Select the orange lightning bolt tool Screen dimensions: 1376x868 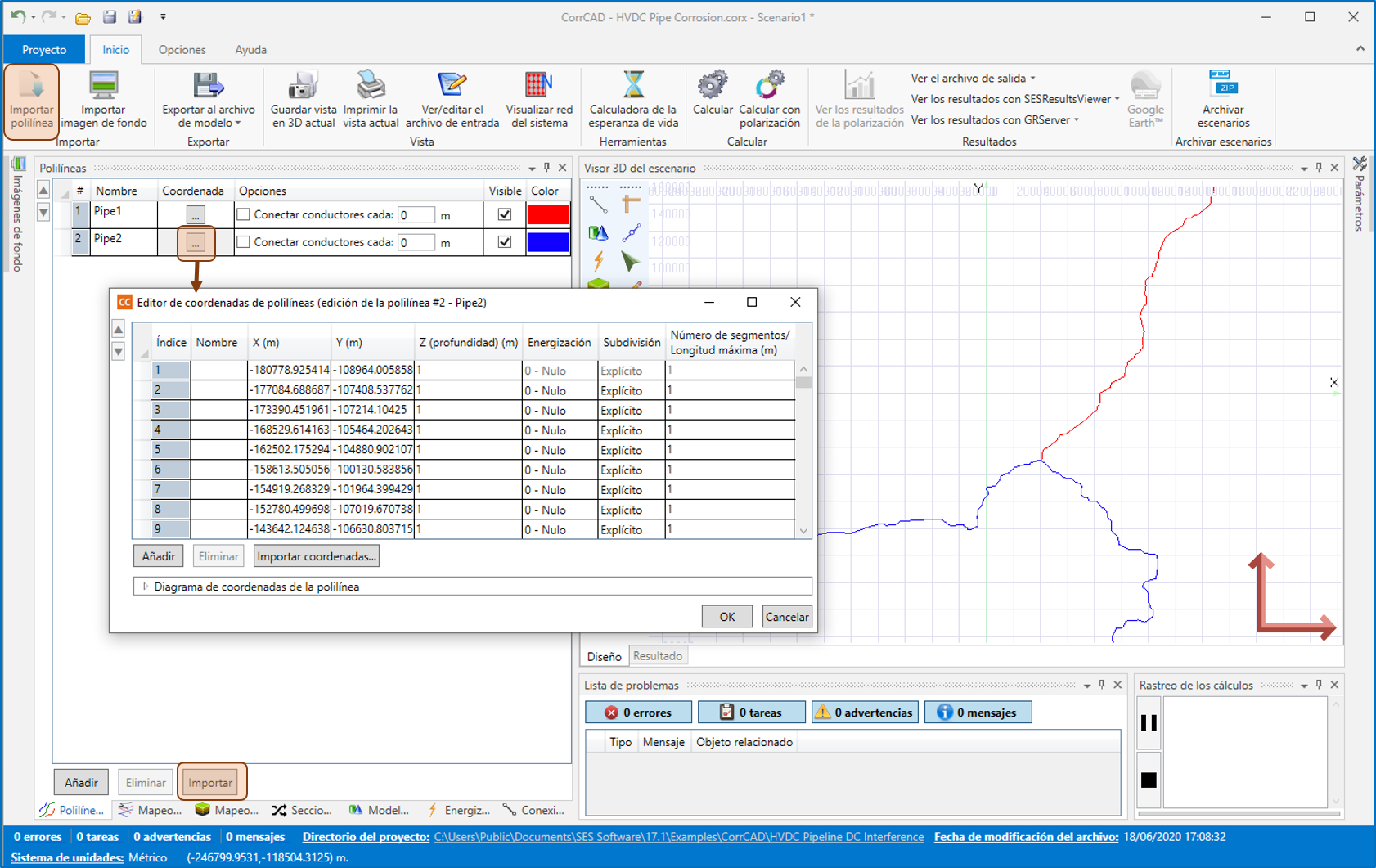[598, 261]
